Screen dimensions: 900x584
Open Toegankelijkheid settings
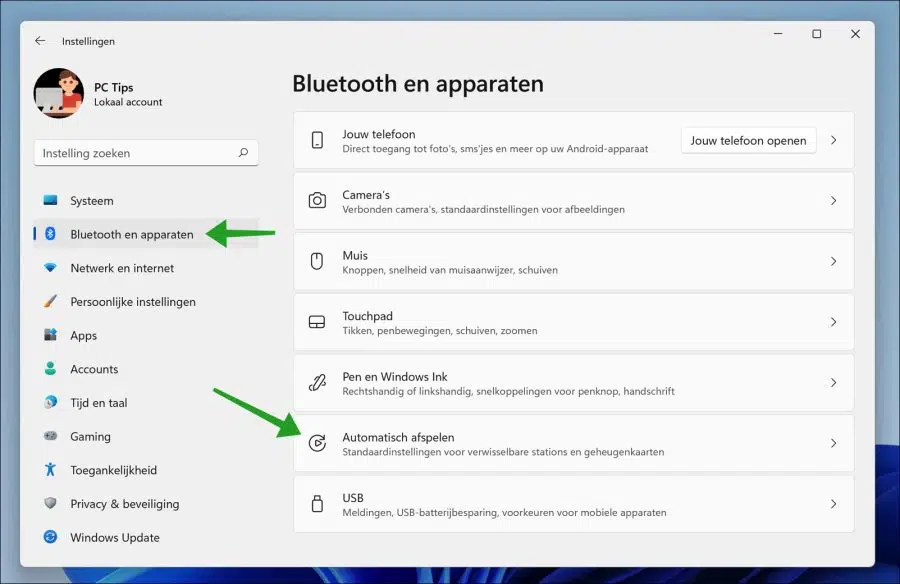tap(146, 470)
